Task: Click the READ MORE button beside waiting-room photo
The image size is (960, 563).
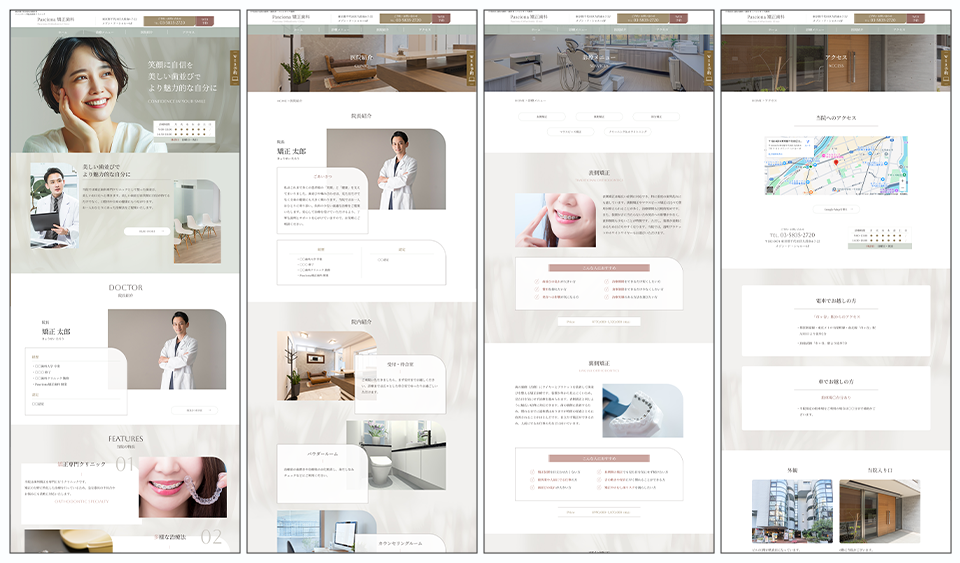Action: (147, 231)
